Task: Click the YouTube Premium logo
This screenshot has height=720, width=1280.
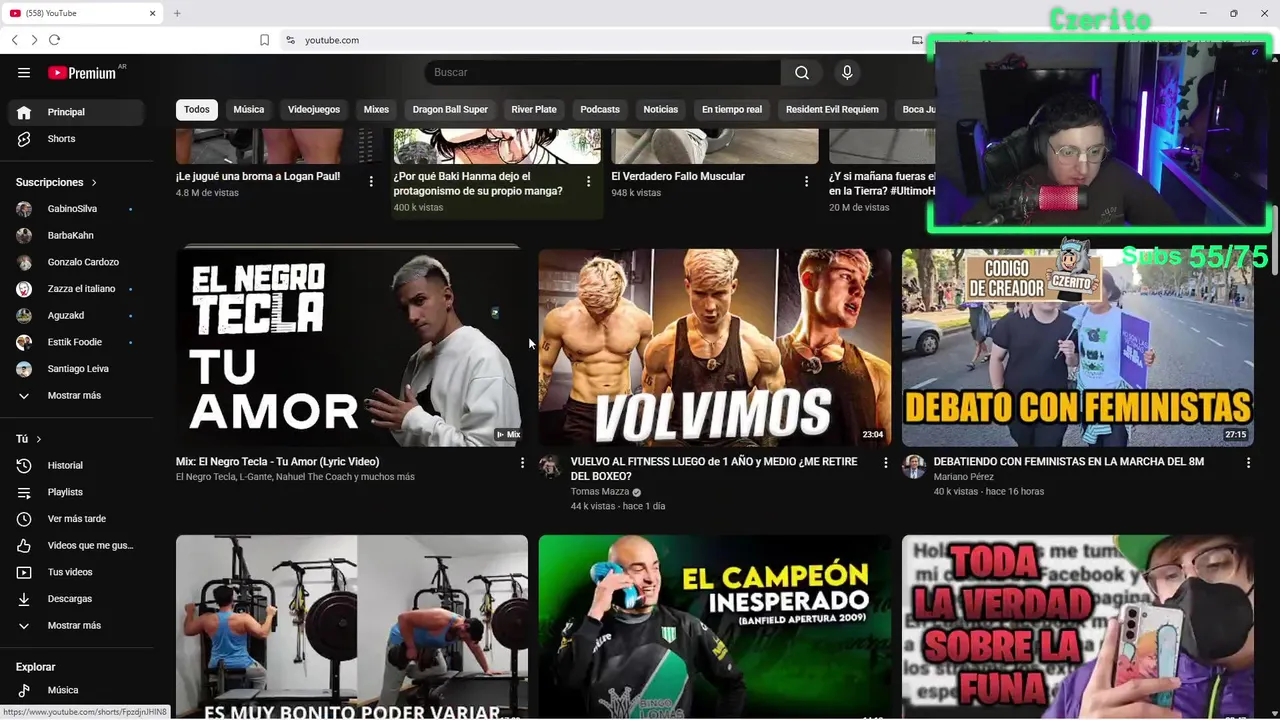Action: tap(82, 72)
